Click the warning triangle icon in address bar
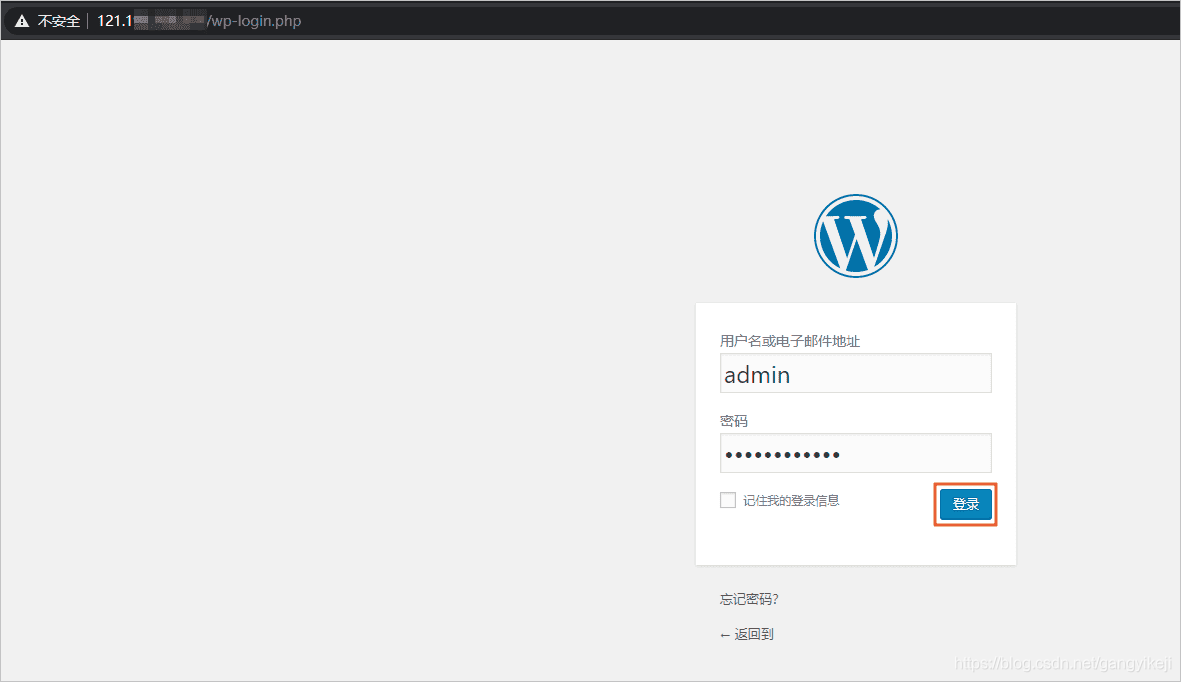Viewport: 1181px width, 682px height. [x=22, y=21]
